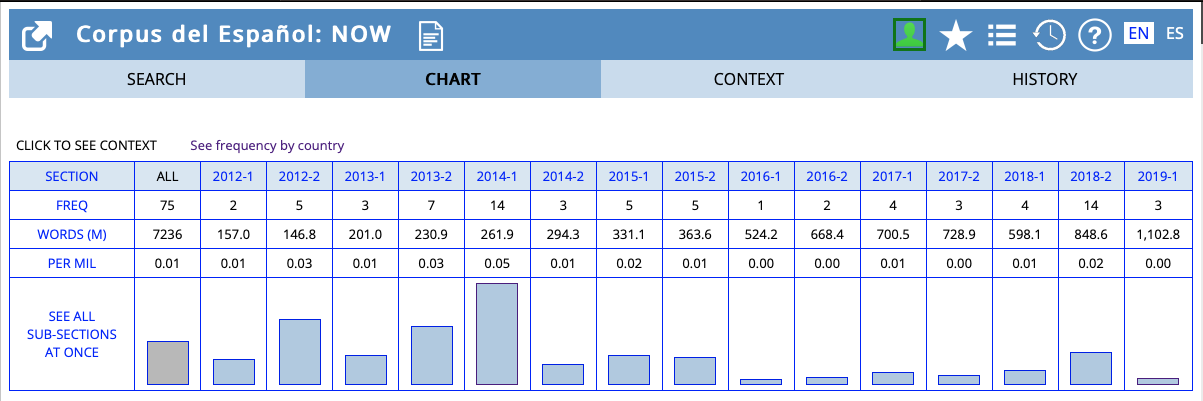The height and width of the screenshot is (401, 1203).
Task: Open the question mark help icon
Action: coord(1093,36)
